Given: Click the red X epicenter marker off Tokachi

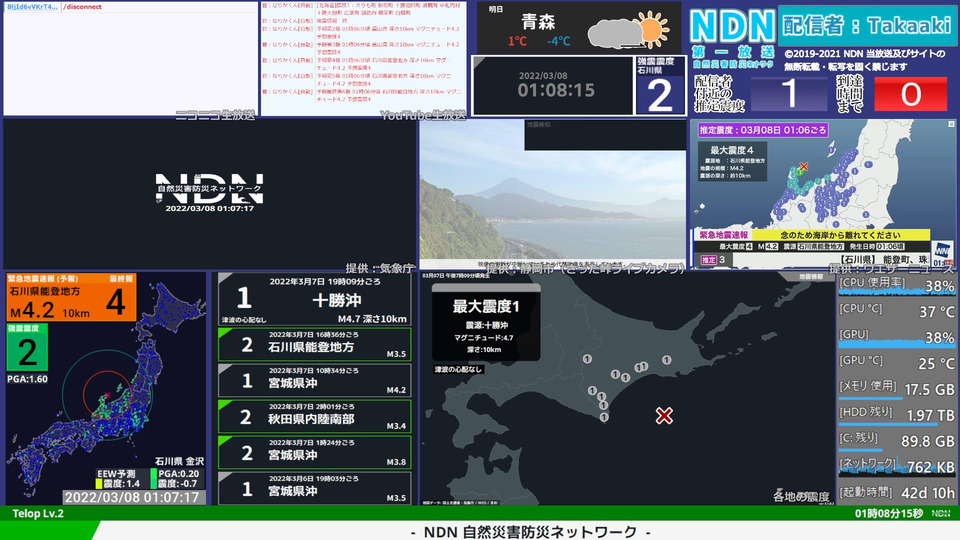Looking at the screenshot, I should coord(664,416).
